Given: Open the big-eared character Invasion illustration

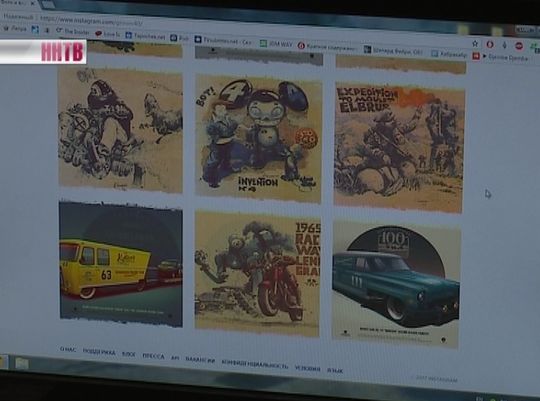Looking at the screenshot, I should 259,139.
